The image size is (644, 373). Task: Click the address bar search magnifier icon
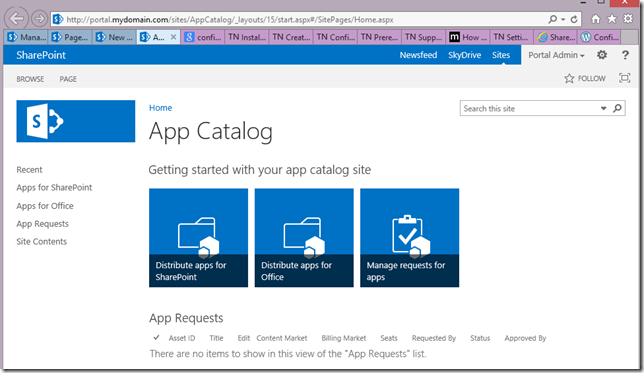click(x=553, y=19)
